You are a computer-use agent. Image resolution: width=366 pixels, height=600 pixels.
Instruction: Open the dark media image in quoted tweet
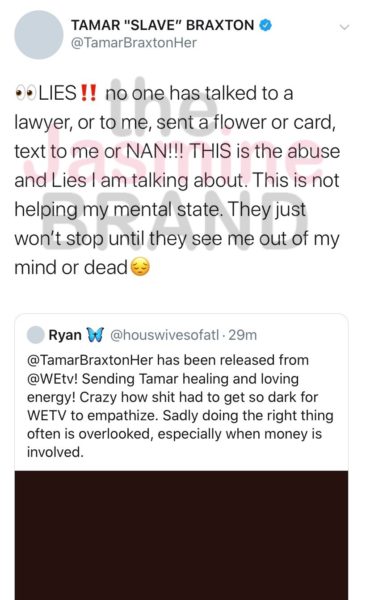coord(181,535)
